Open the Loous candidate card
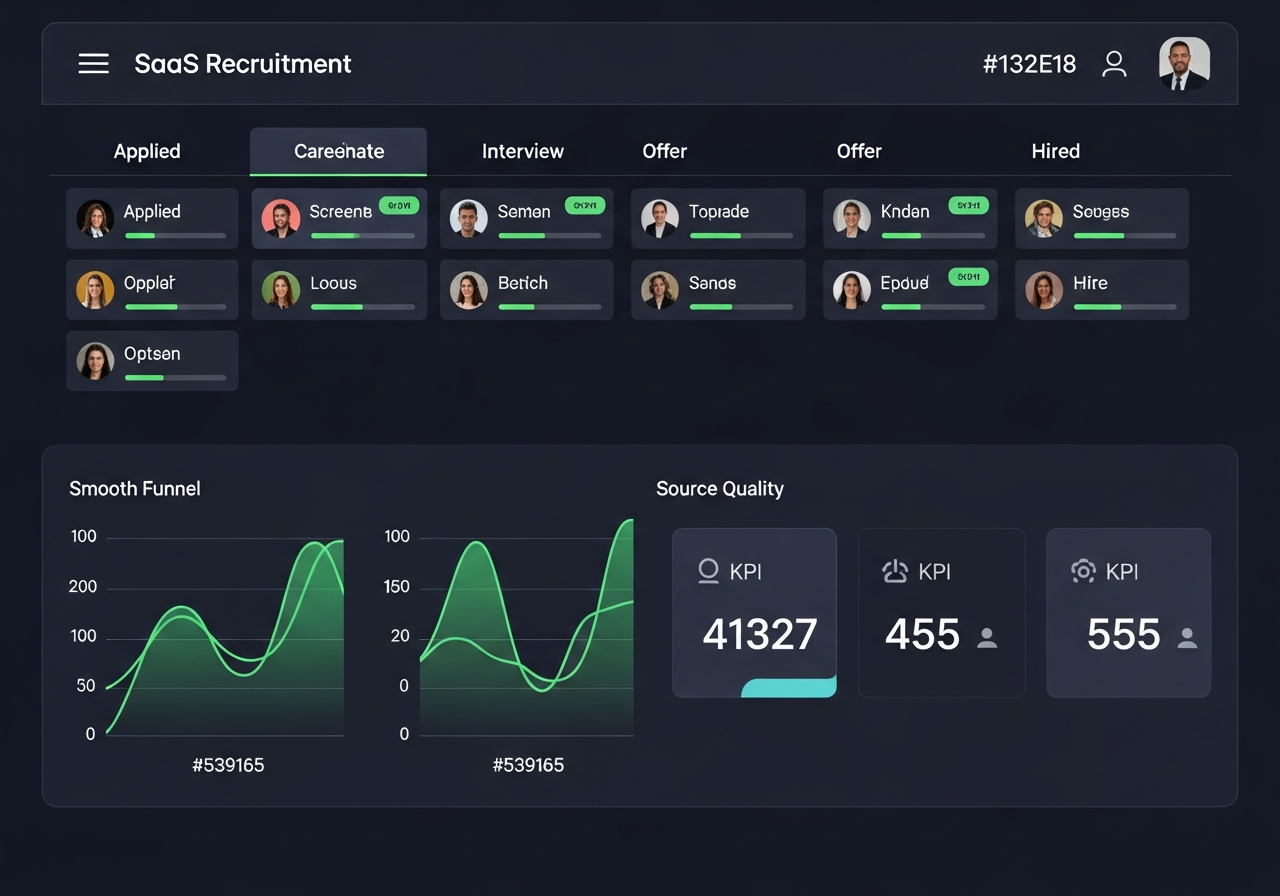This screenshot has height=896, width=1280. [339, 290]
